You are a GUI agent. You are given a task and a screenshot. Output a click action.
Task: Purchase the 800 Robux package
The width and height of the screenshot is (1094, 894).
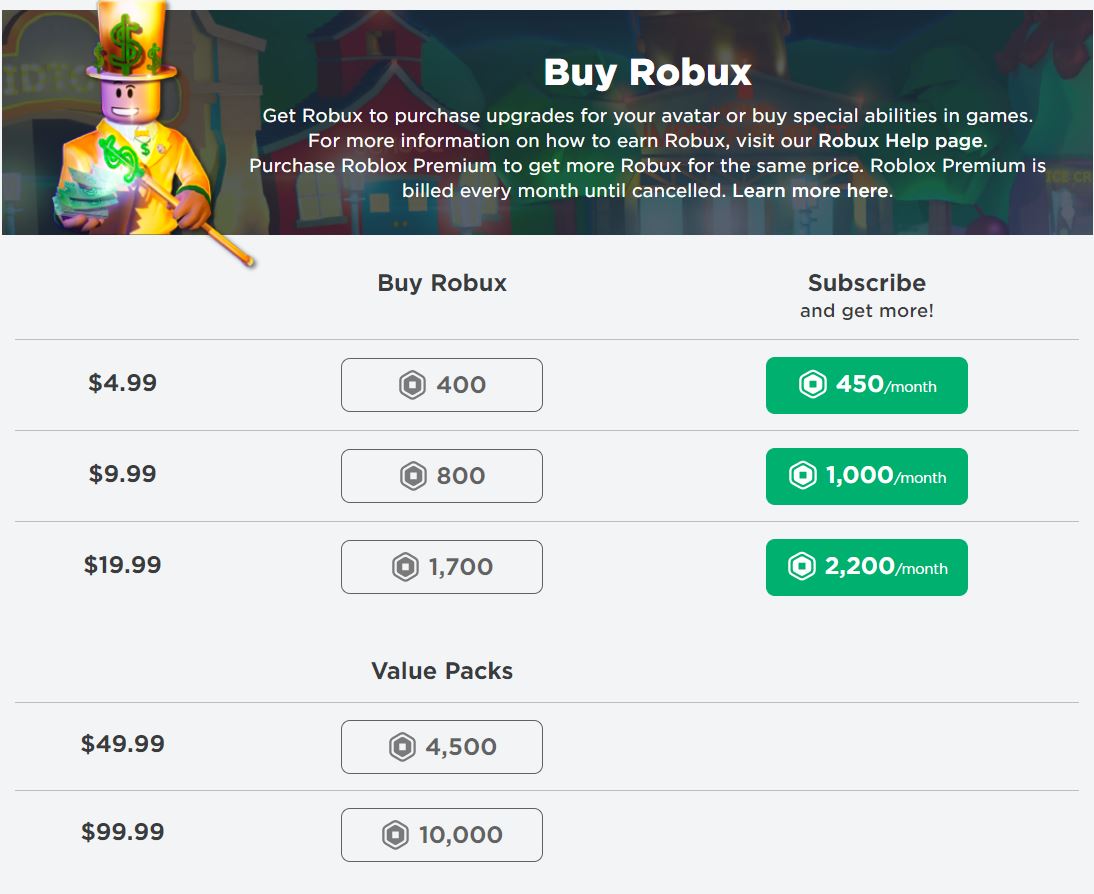click(x=442, y=476)
